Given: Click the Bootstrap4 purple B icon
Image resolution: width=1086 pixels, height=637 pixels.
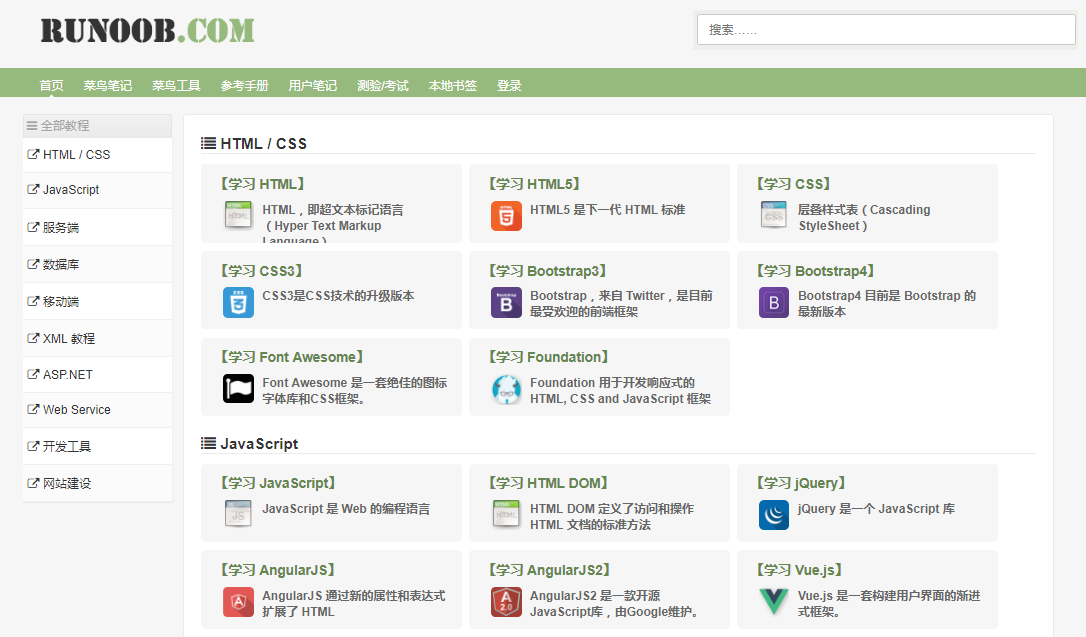Looking at the screenshot, I should point(774,303).
